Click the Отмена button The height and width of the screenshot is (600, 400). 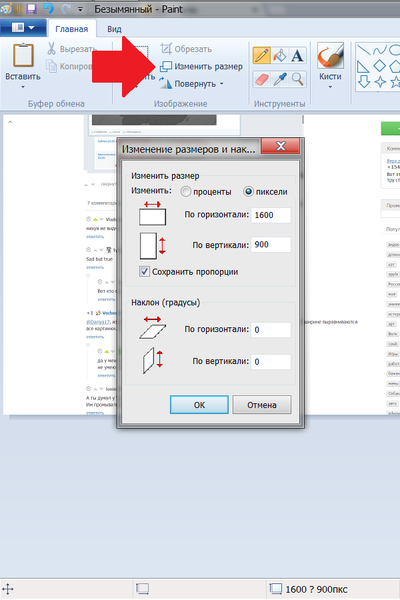point(262,405)
